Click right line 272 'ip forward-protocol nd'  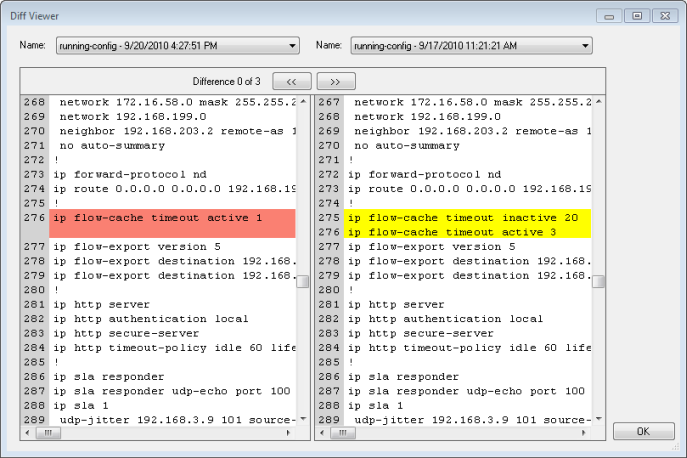point(425,174)
